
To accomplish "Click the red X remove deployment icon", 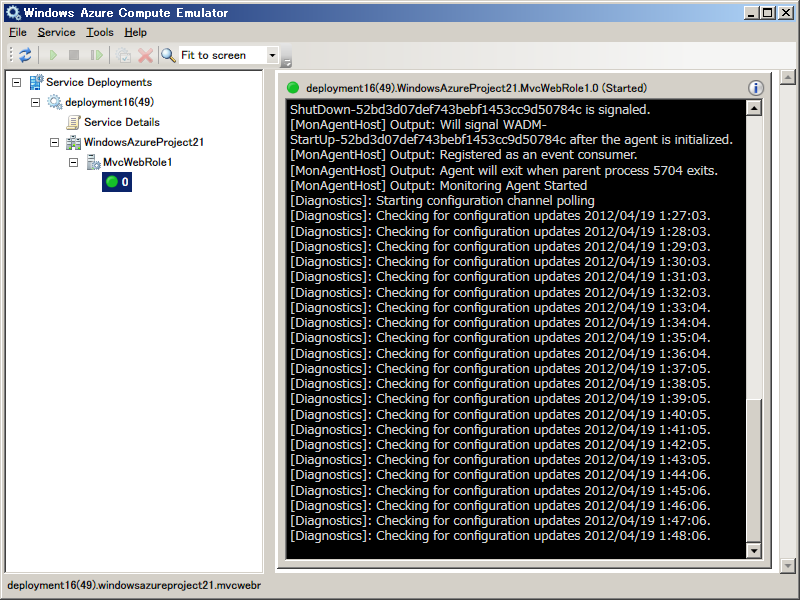I will pos(145,55).
